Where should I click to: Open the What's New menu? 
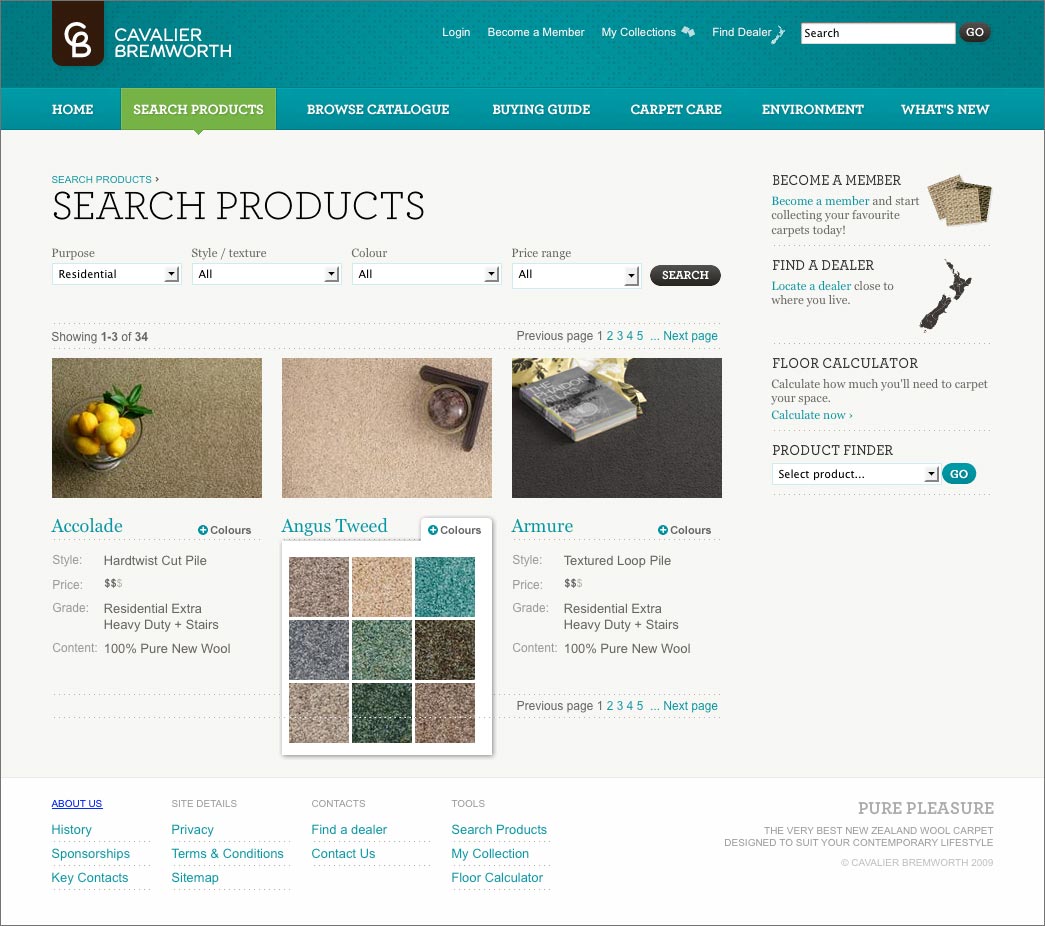945,109
